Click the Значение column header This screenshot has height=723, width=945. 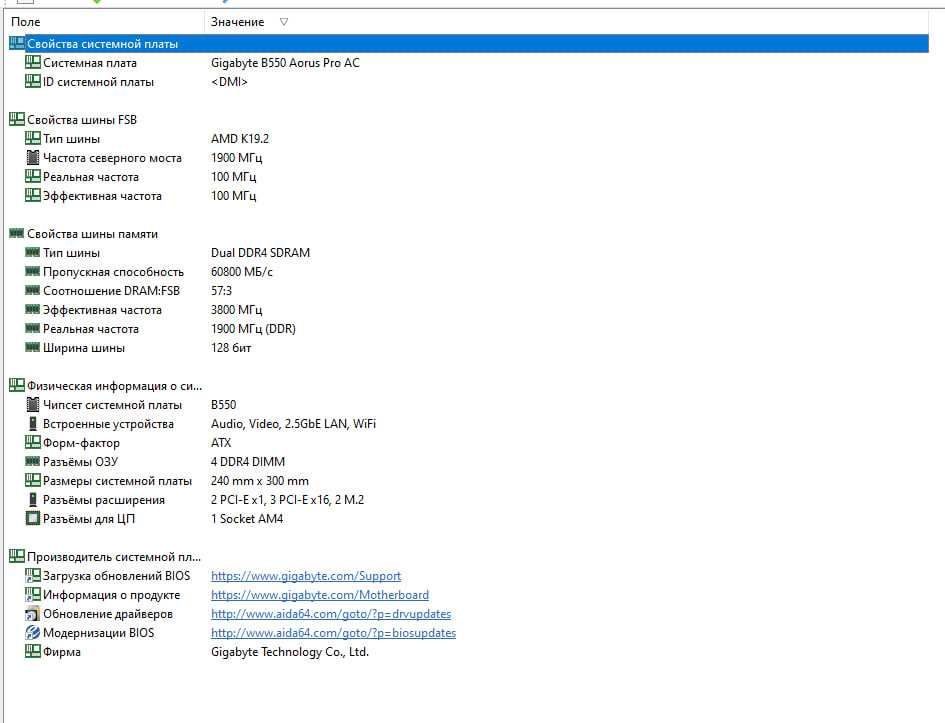coord(567,22)
